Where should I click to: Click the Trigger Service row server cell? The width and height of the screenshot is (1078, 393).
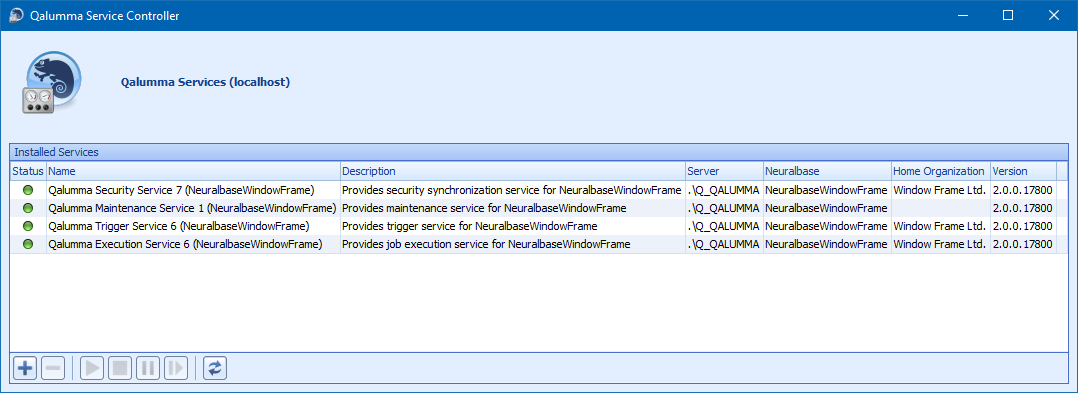click(x=724, y=226)
